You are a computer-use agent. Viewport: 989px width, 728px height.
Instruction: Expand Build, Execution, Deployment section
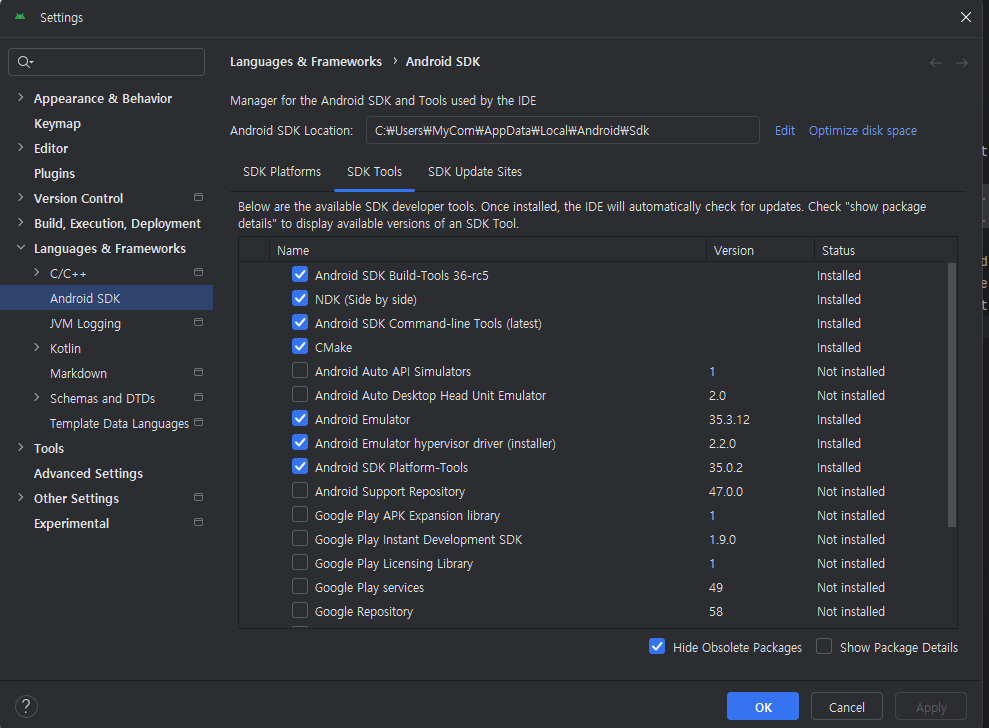pos(21,222)
